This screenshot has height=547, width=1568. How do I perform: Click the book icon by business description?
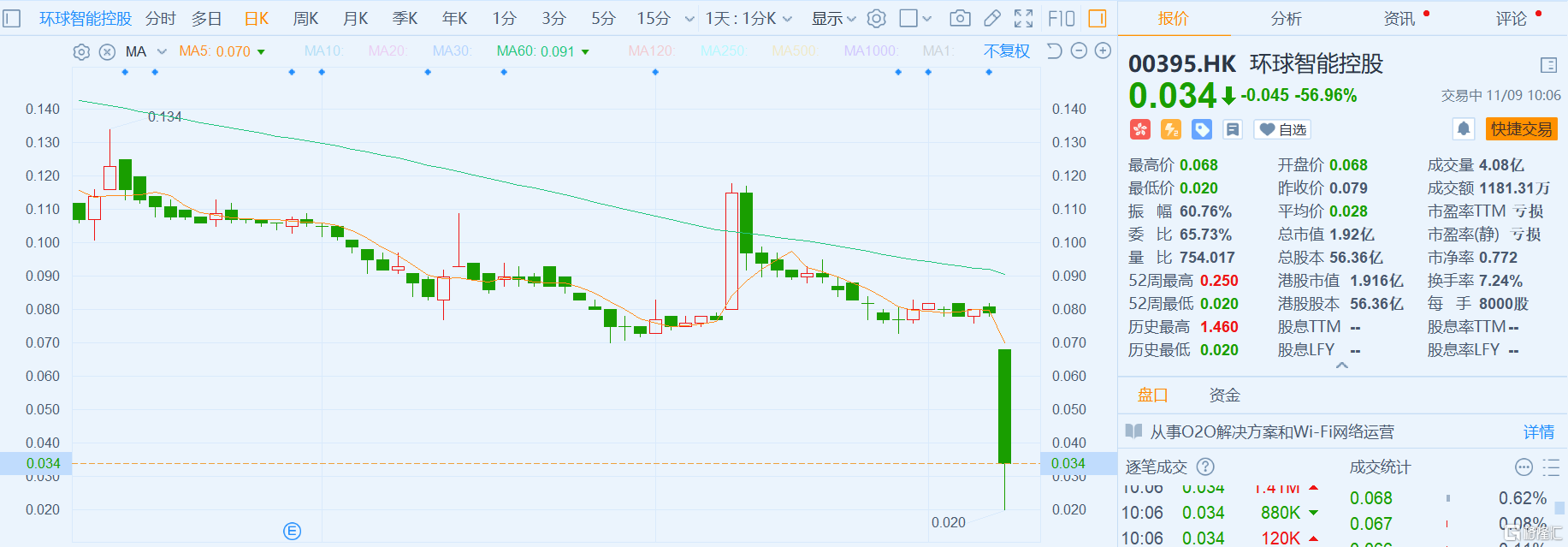(x=1133, y=431)
